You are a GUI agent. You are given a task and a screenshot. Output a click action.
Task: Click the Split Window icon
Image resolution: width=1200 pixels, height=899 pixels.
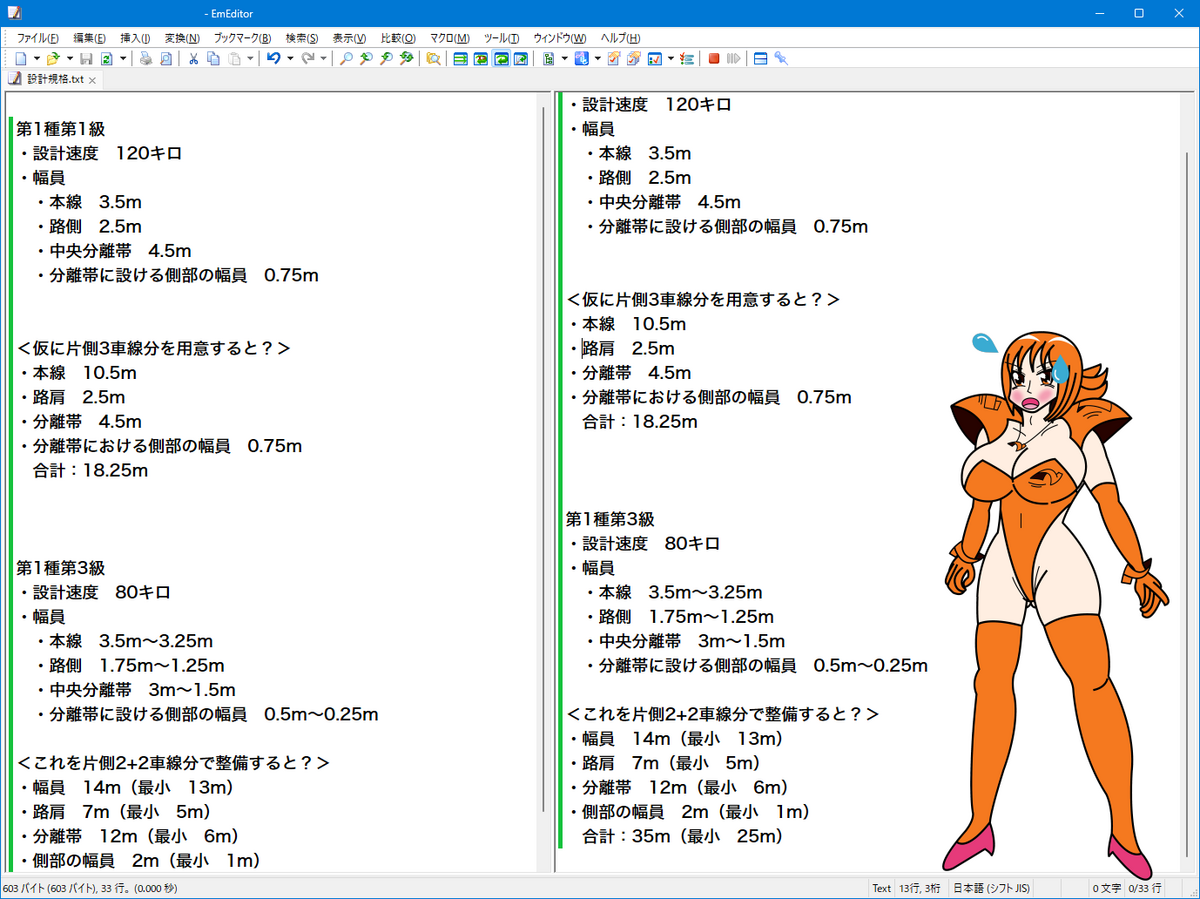pos(760,59)
